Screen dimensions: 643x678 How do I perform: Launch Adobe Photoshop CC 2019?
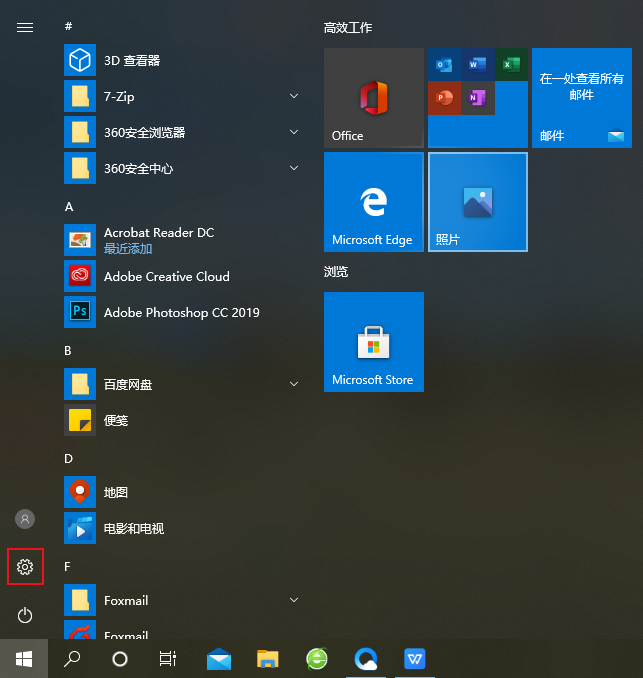pyautogui.click(x=182, y=312)
